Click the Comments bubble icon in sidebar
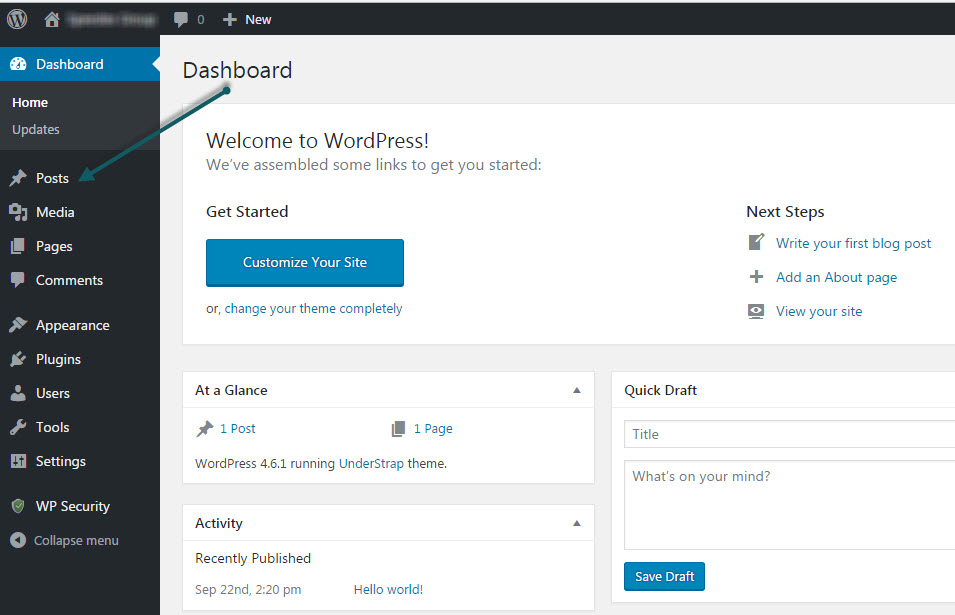 point(18,280)
